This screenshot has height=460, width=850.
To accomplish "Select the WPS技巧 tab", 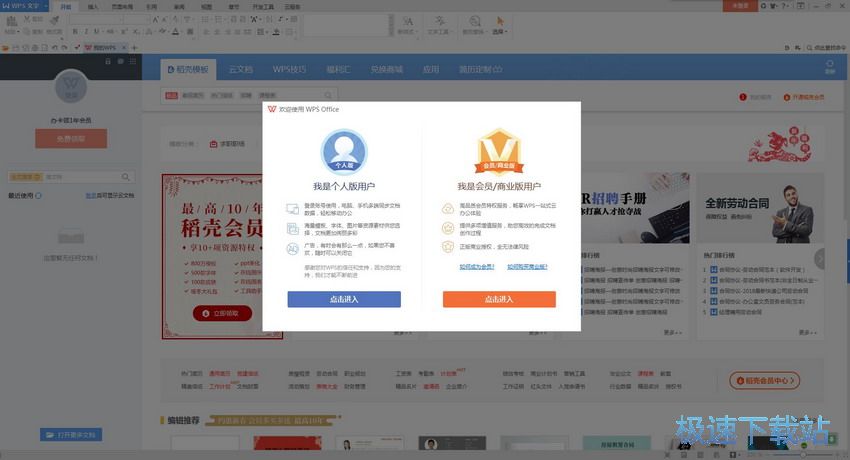I will click(x=289, y=69).
